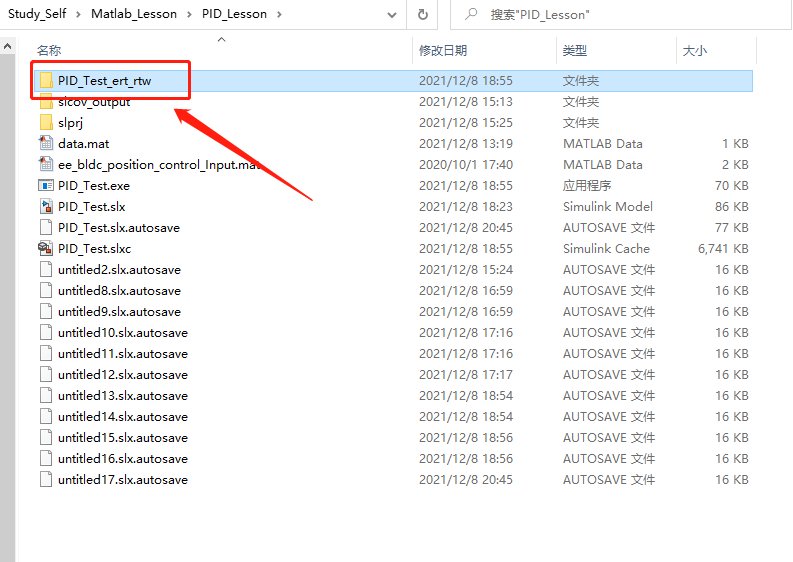
Task: Expand the chevron after PID_Lesson
Action: coord(279,14)
